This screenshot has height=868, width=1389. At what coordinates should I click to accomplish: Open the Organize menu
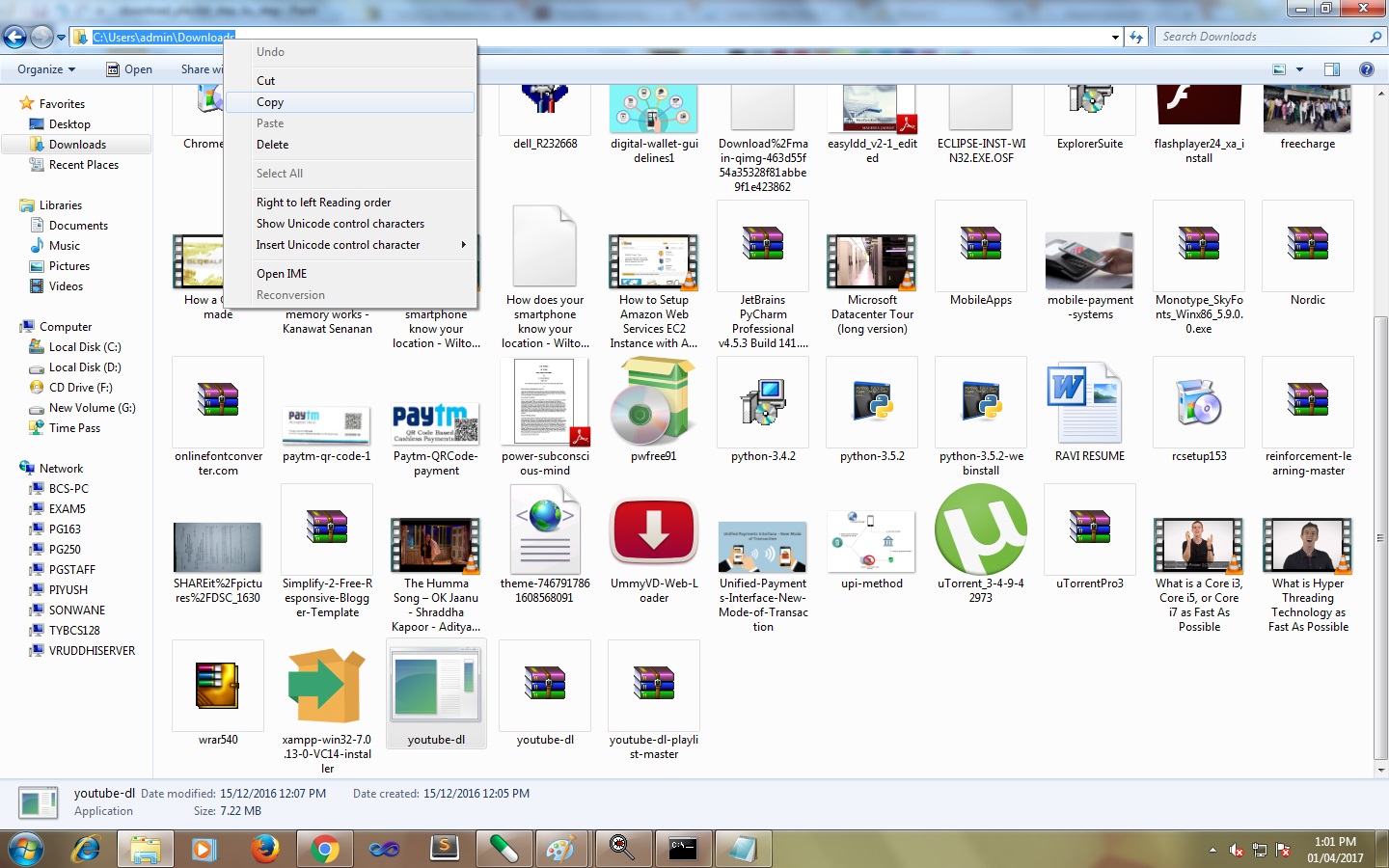point(42,68)
